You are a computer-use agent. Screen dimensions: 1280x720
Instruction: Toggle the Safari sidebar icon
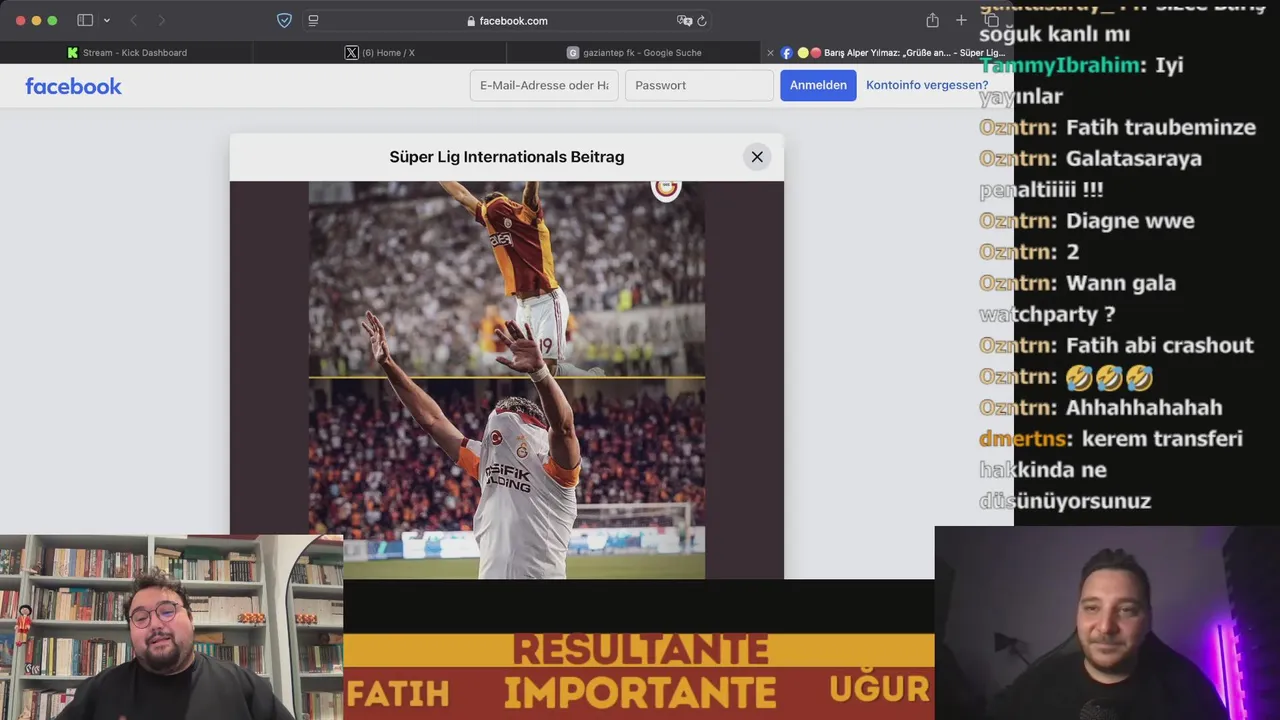85,20
